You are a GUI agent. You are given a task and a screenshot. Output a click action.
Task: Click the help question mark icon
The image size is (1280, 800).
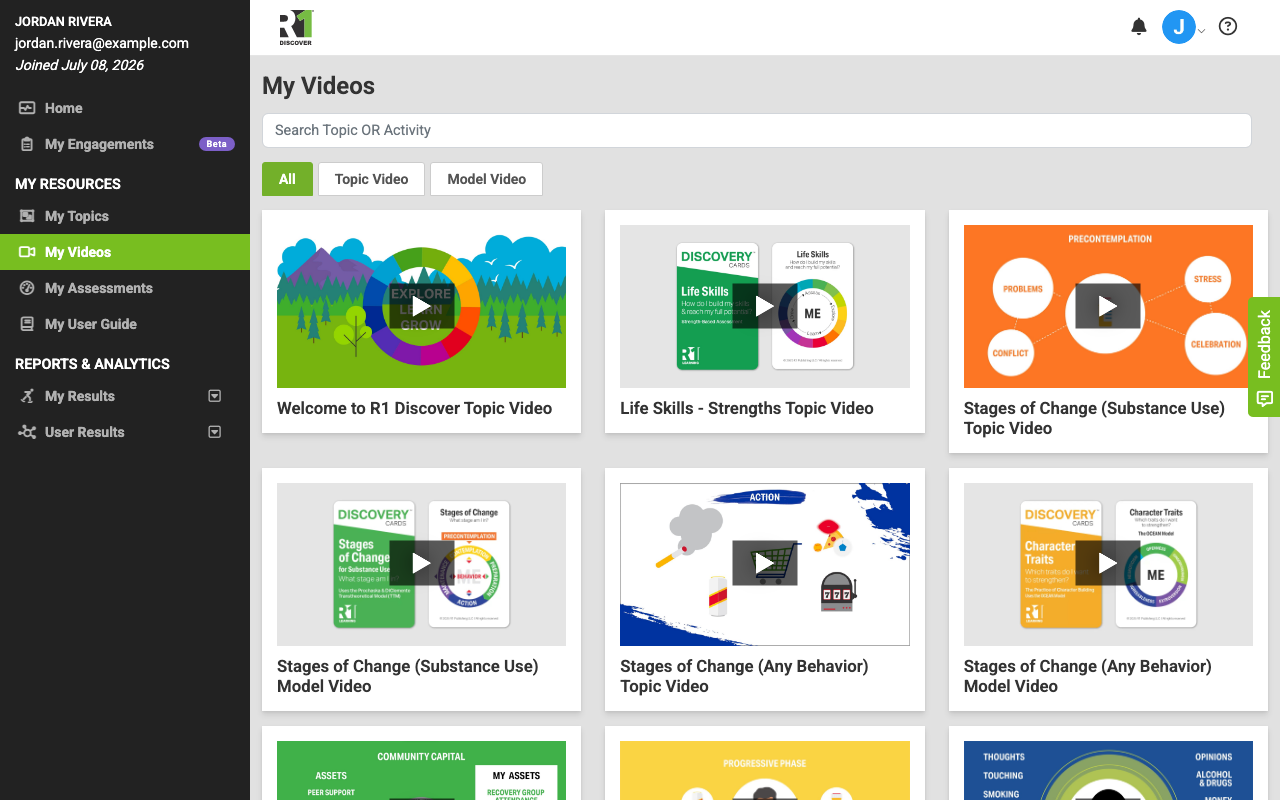(1228, 27)
